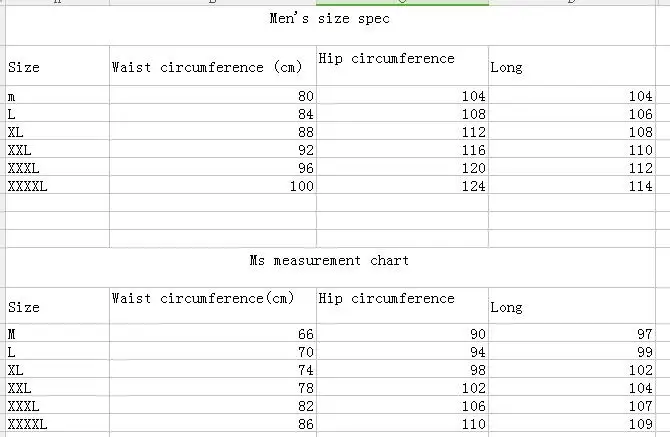Select Long value 97
The height and width of the screenshot is (437, 670).
(x=572, y=333)
